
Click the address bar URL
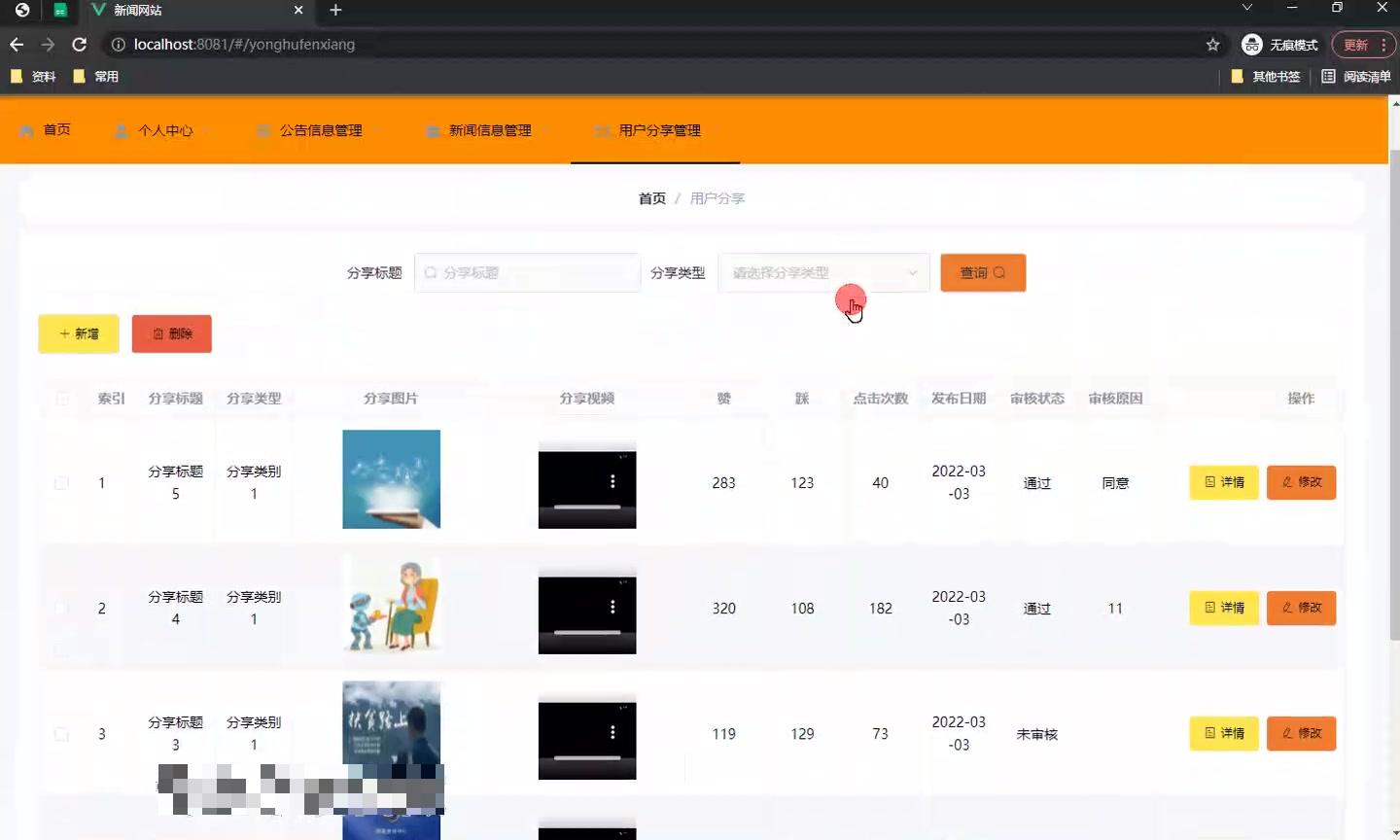pyautogui.click(x=244, y=45)
